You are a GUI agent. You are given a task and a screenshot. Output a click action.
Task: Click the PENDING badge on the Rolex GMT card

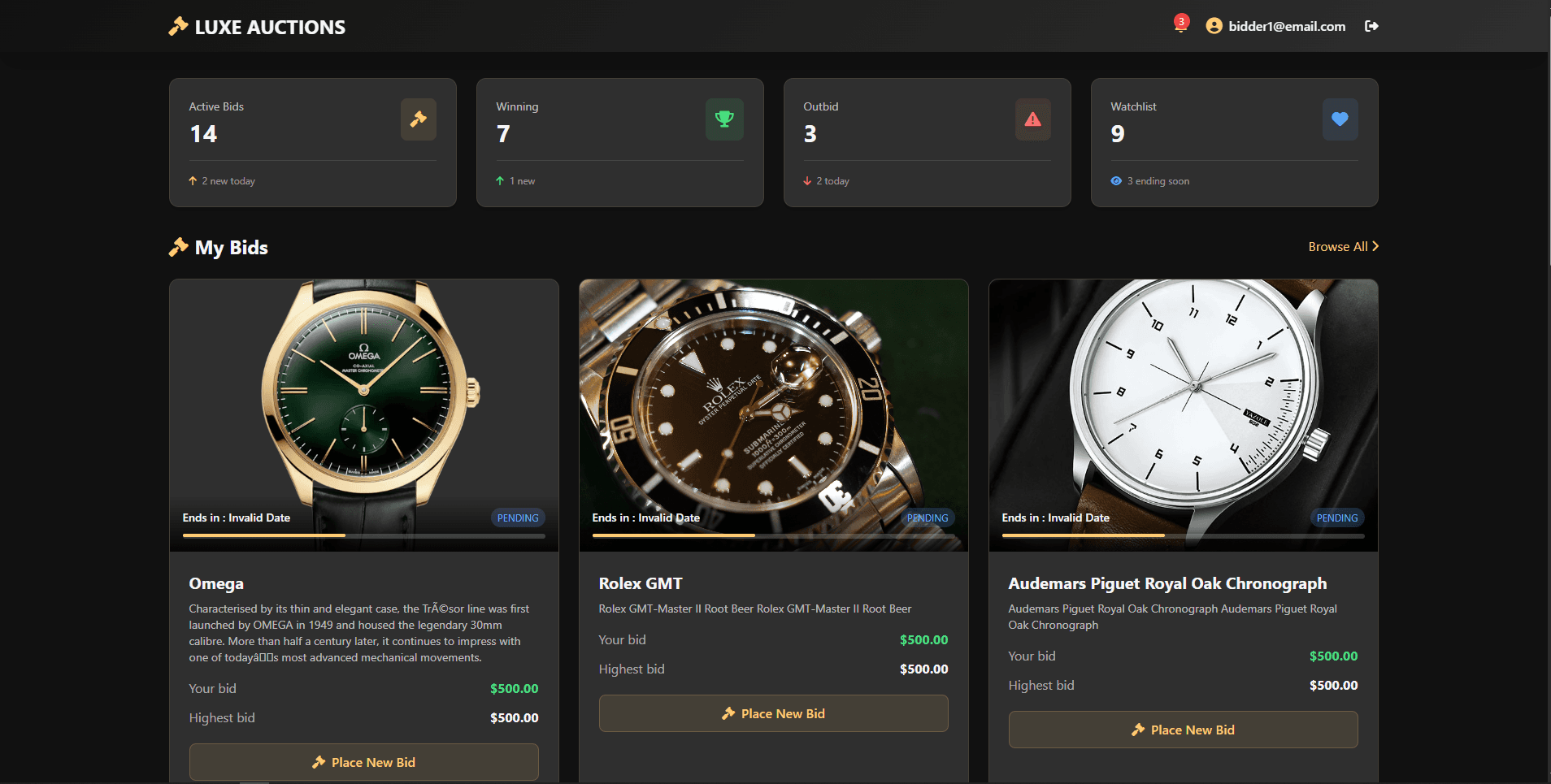tap(928, 518)
